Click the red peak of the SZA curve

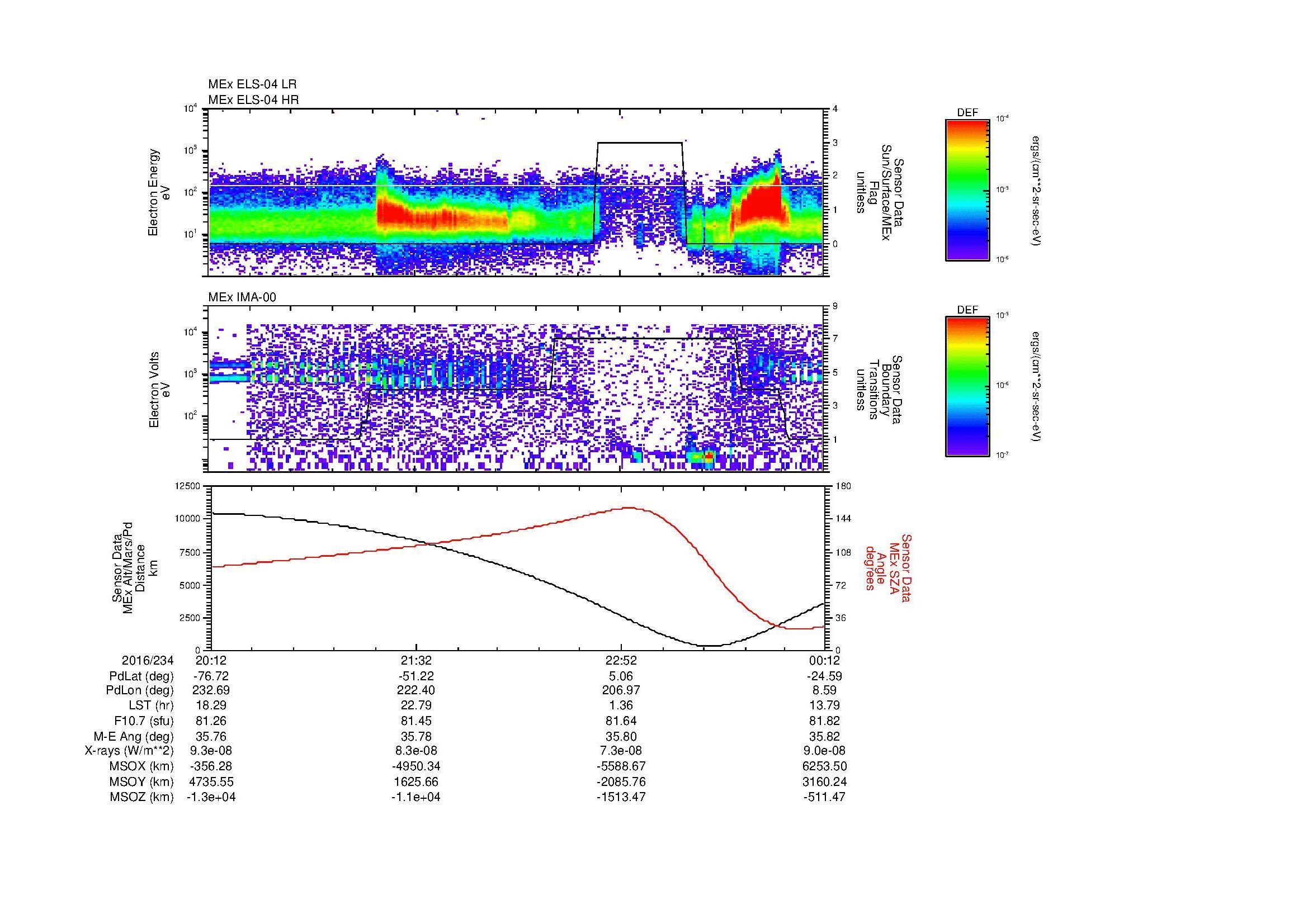[630, 507]
